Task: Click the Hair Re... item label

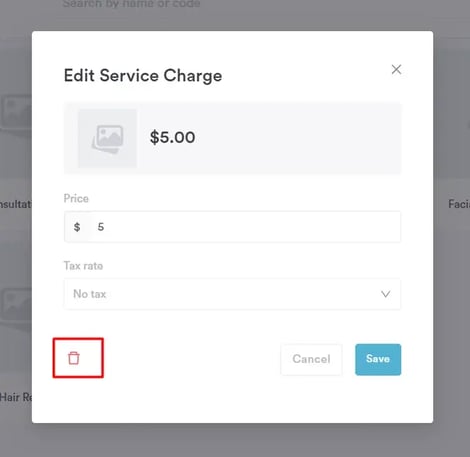Action: click(x=16, y=397)
